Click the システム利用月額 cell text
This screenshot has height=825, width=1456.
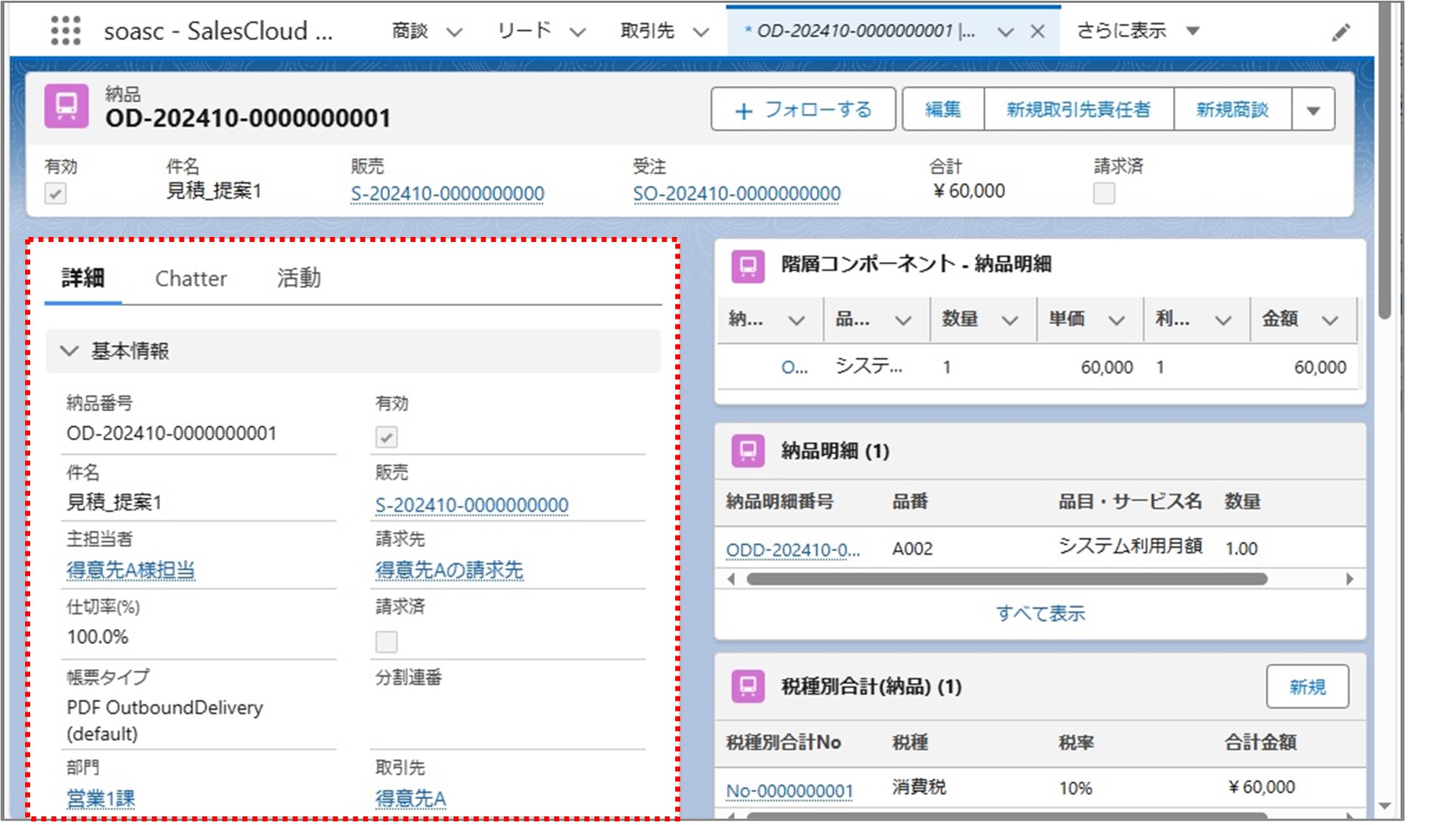coord(1131,546)
